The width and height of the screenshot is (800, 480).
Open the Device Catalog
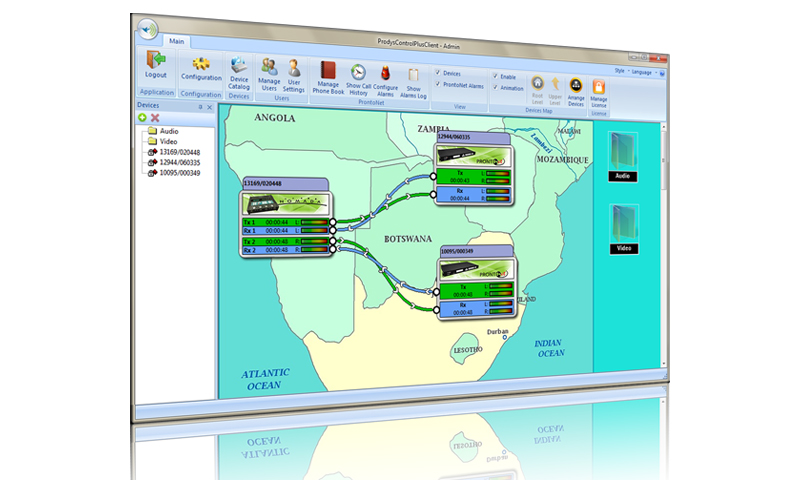239,70
